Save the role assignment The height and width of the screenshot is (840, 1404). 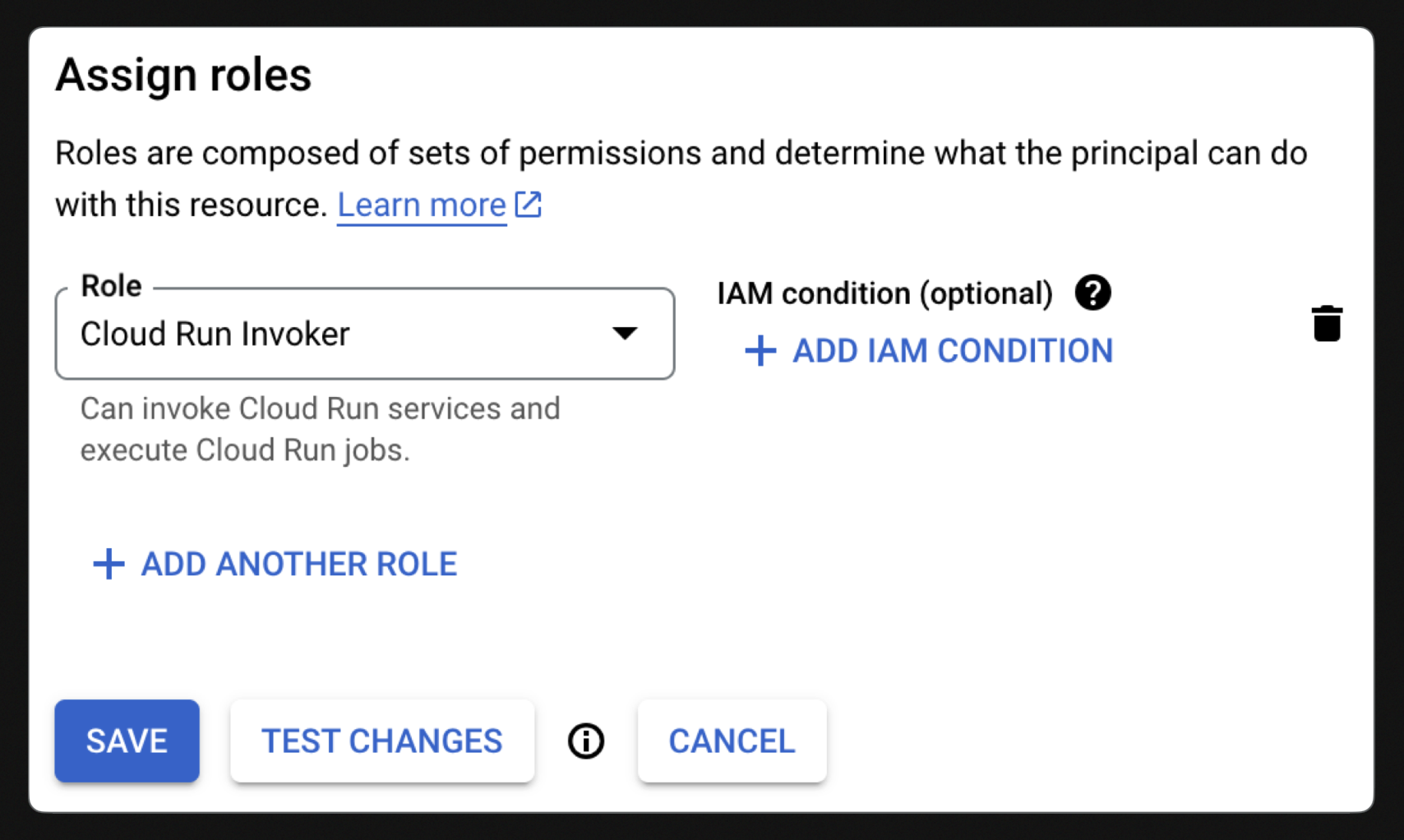(x=127, y=741)
